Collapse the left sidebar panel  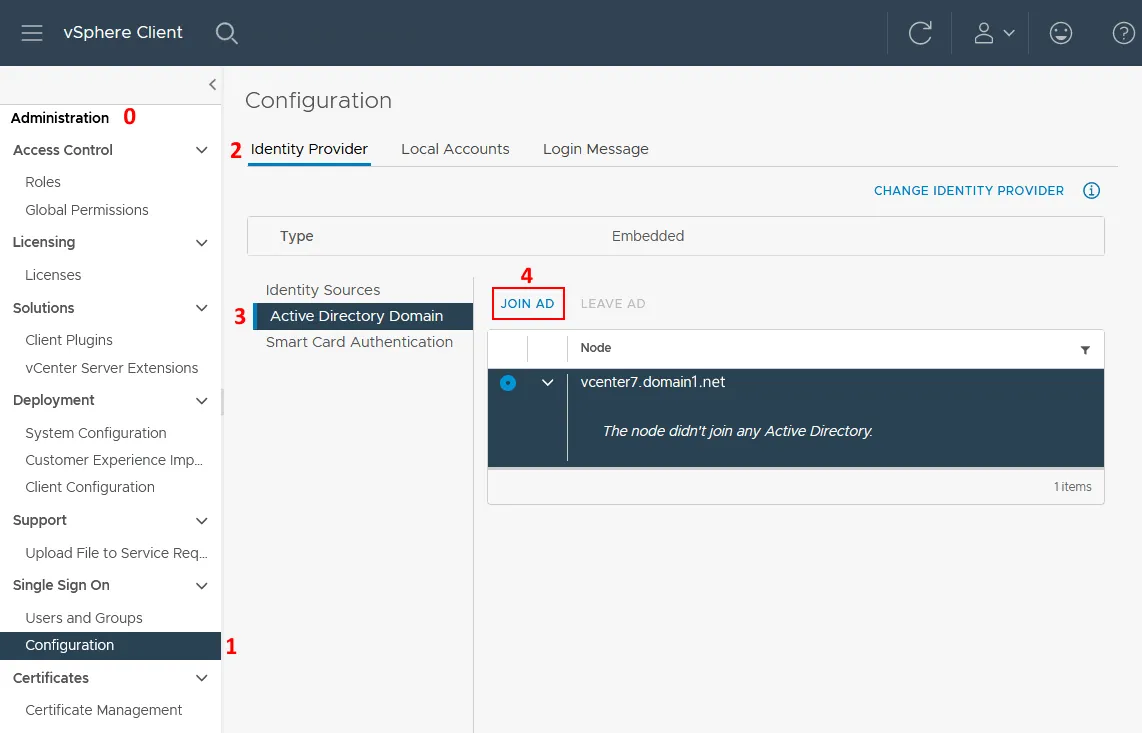coord(212,85)
